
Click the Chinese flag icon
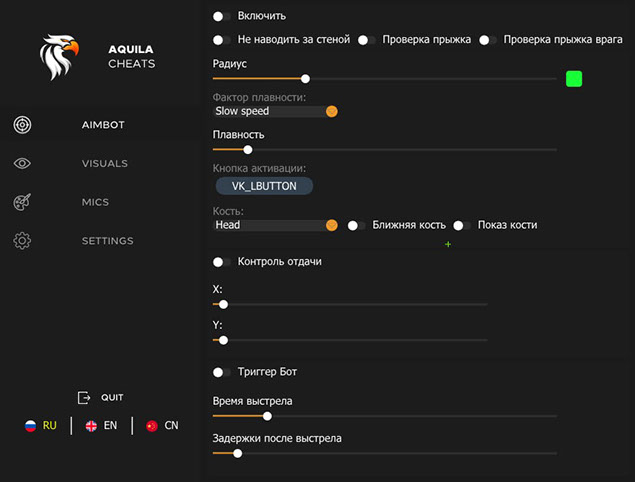[x=152, y=426]
